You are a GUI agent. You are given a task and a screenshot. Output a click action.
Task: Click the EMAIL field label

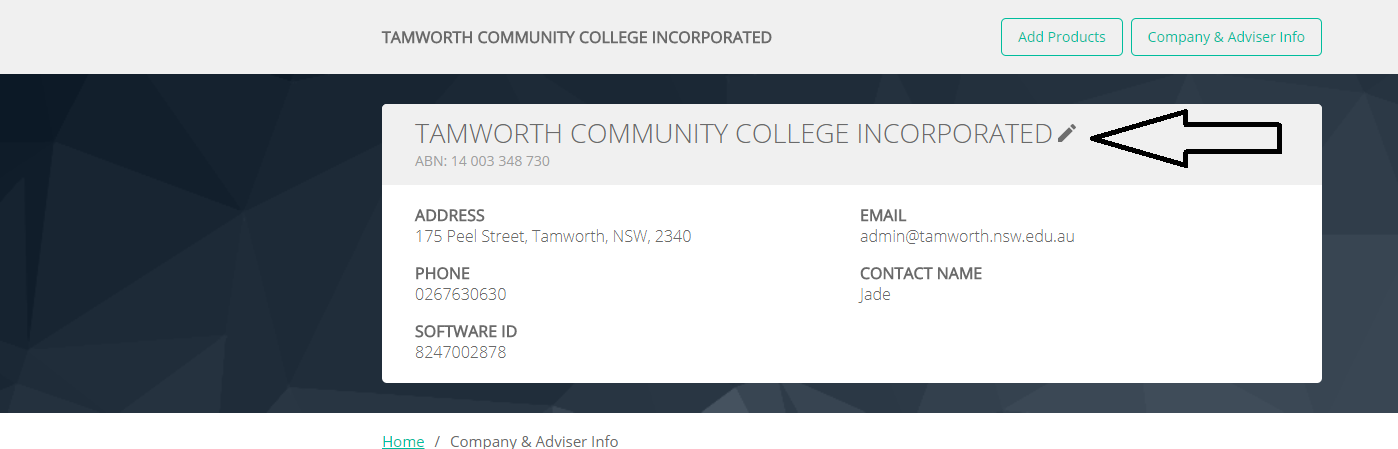point(883,215)
